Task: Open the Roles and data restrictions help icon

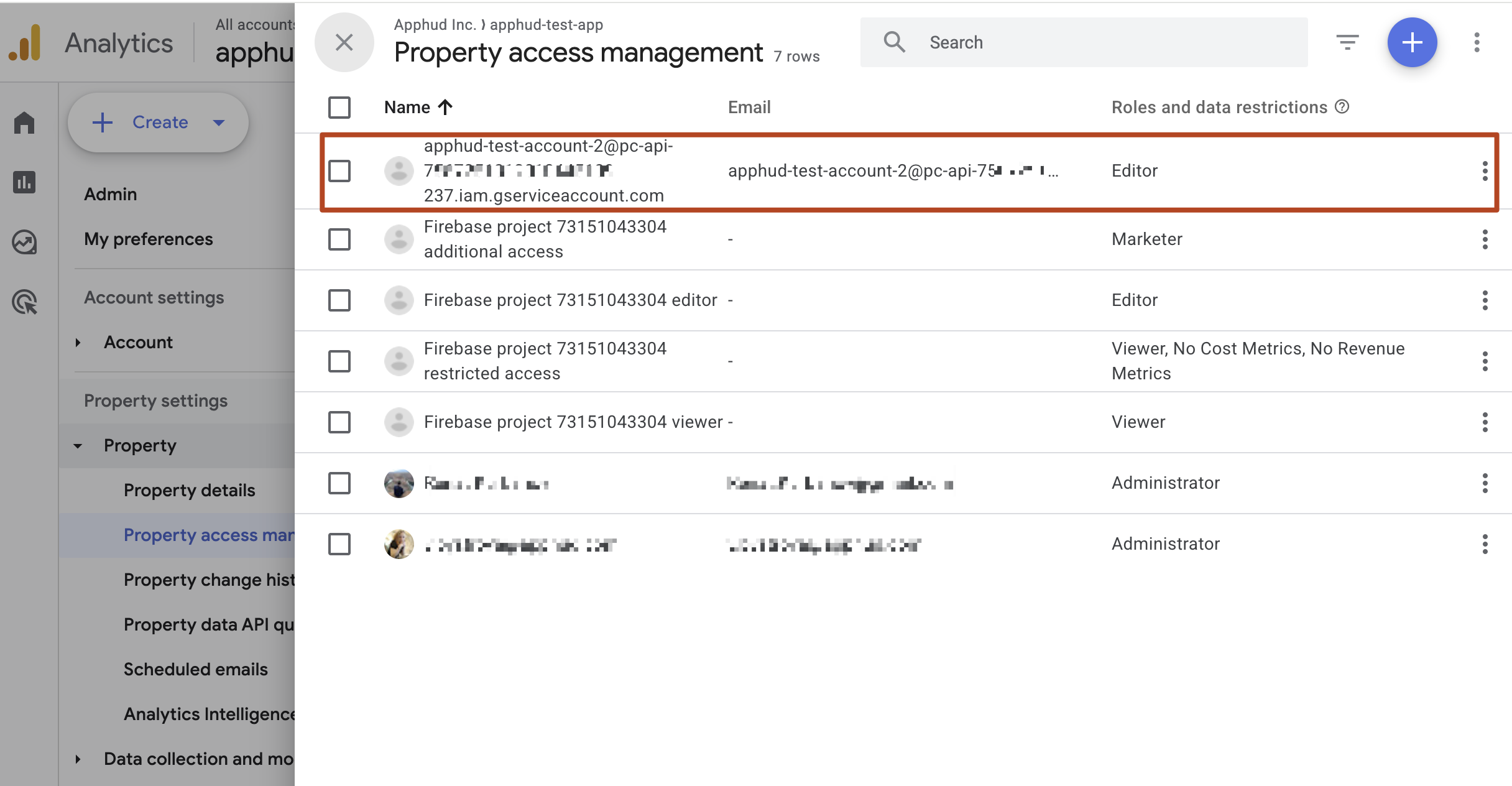Action: pos(1342,107)
